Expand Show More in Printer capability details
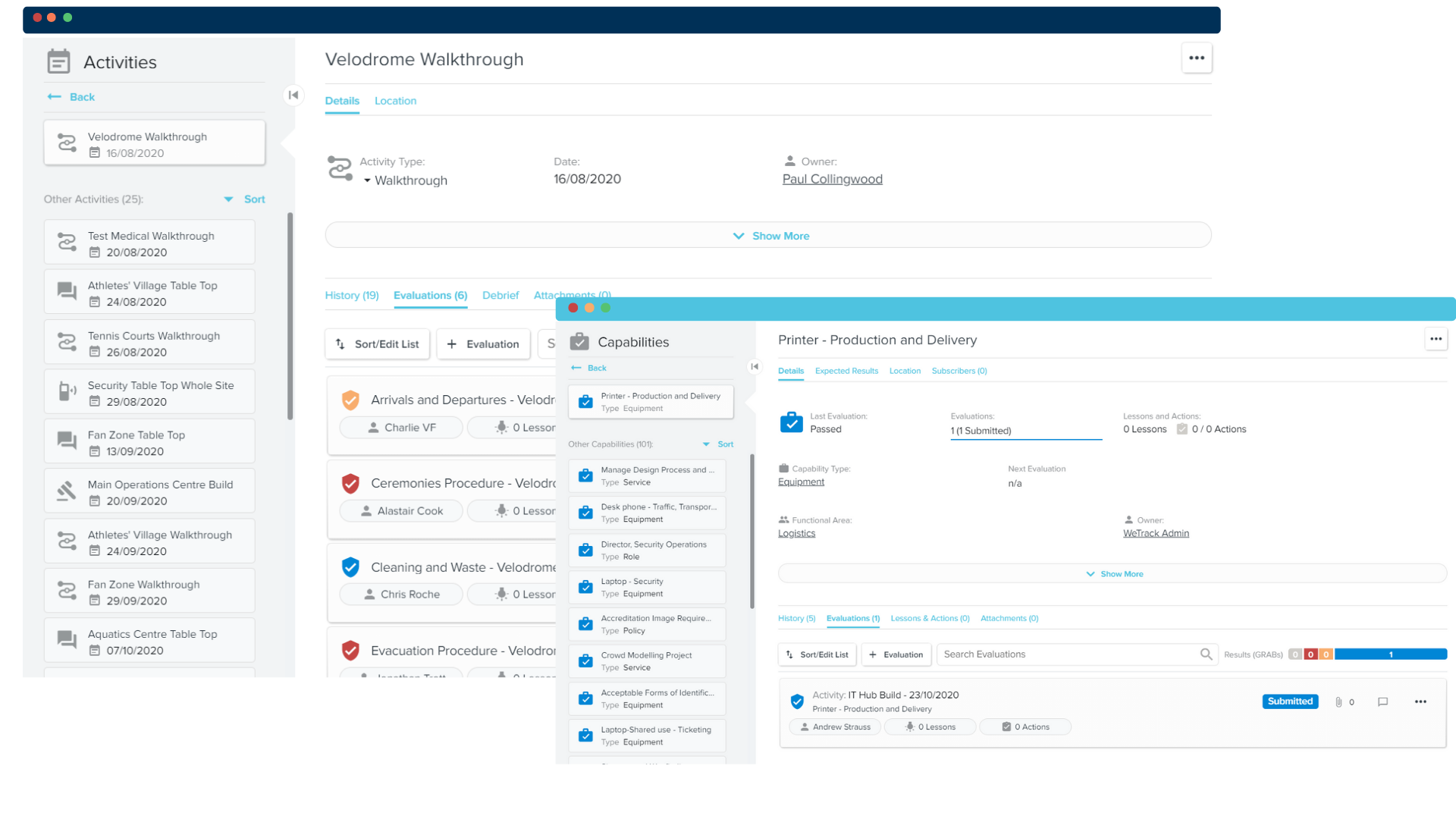1456x819 pixels. coord(1113,574)
